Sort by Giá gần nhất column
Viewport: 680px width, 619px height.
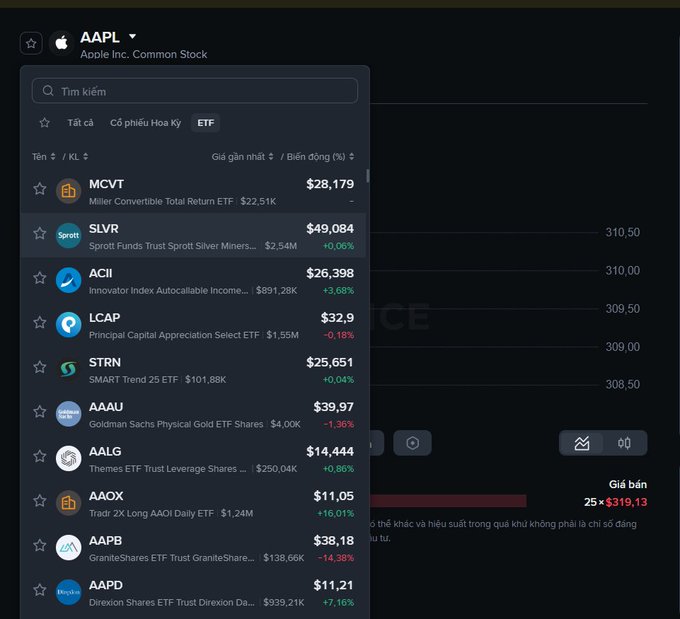[x=242, y=157]
